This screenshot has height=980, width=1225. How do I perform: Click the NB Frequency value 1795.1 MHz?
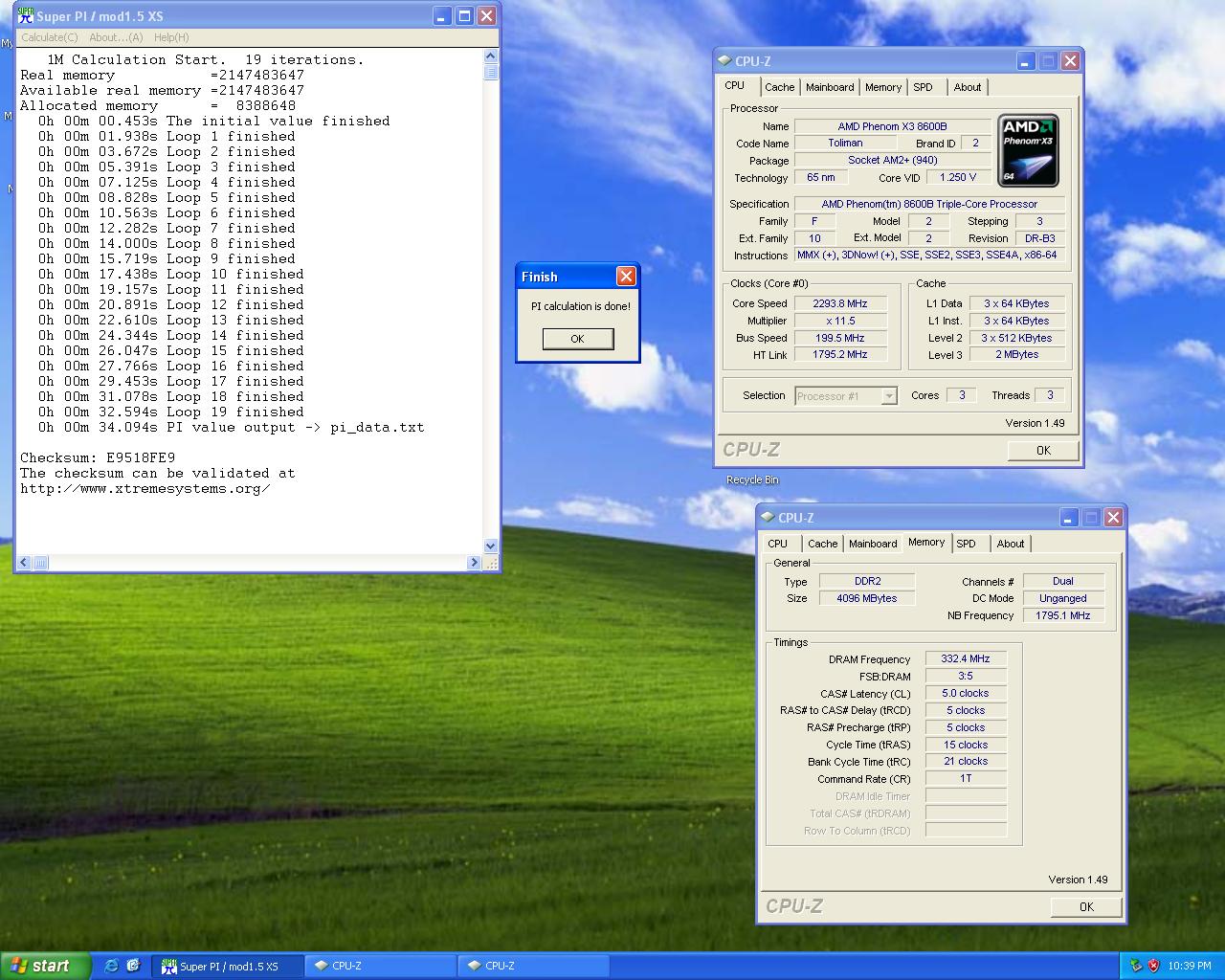point(1063,615)
